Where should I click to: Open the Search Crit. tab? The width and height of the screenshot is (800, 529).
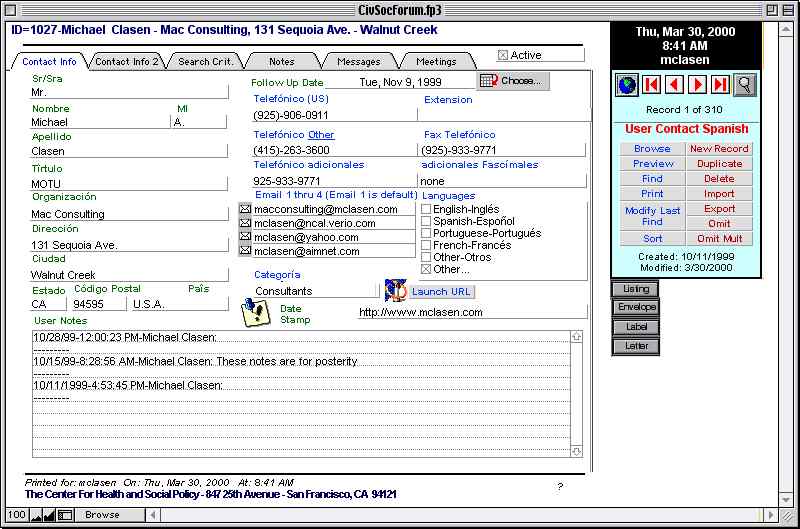205,62
